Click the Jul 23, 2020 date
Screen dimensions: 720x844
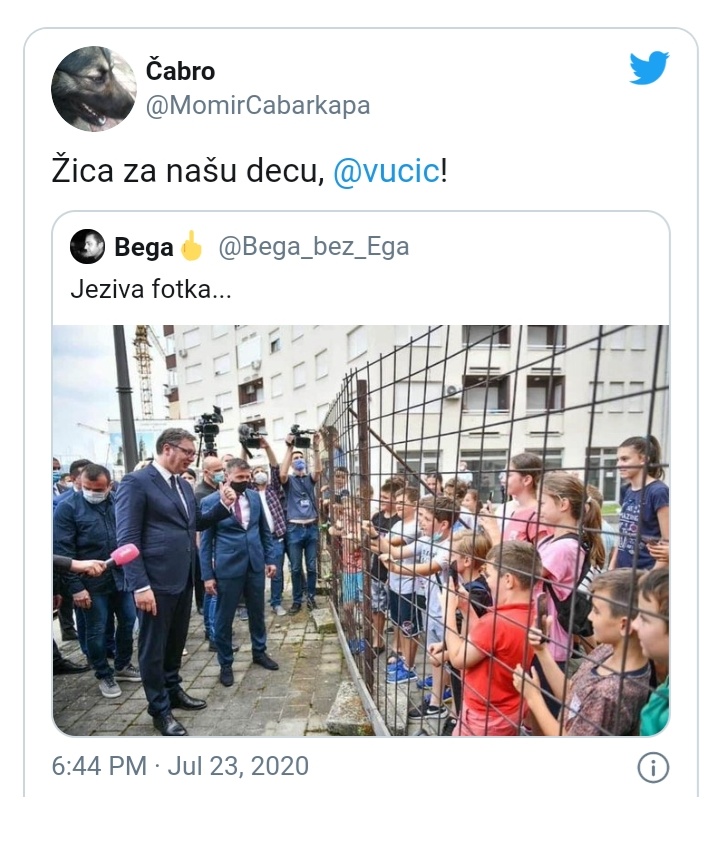(238, 766)
